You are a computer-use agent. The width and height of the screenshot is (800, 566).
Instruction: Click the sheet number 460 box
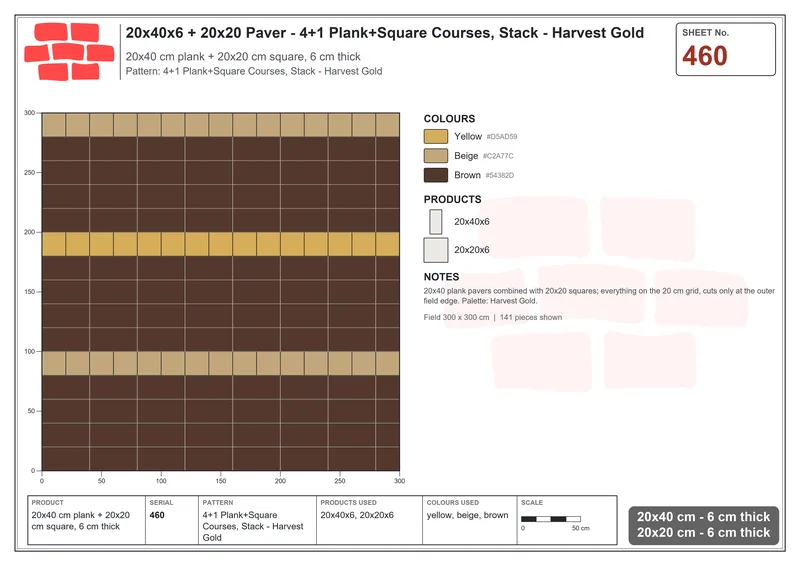[726, 50]
